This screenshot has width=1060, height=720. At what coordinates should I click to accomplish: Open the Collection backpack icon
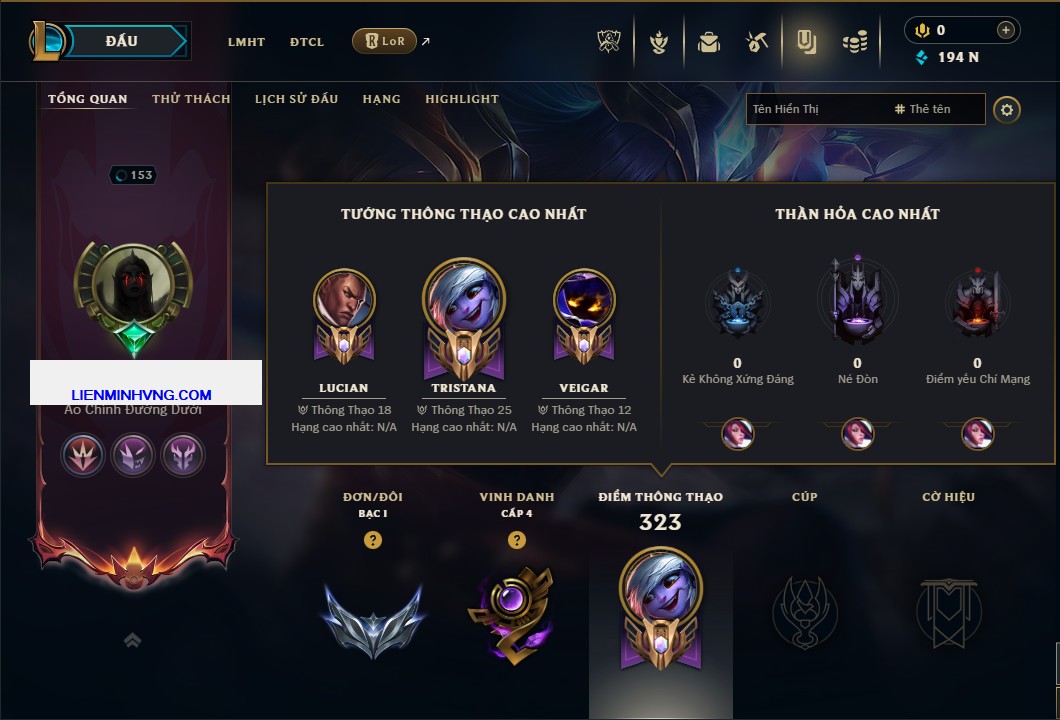(x=708, y=43)
